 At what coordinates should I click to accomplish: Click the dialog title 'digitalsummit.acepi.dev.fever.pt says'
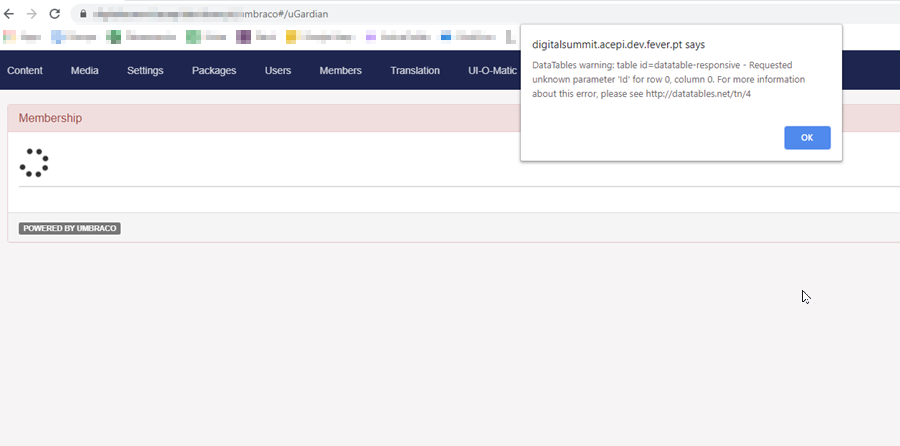[x=618, y=44]
